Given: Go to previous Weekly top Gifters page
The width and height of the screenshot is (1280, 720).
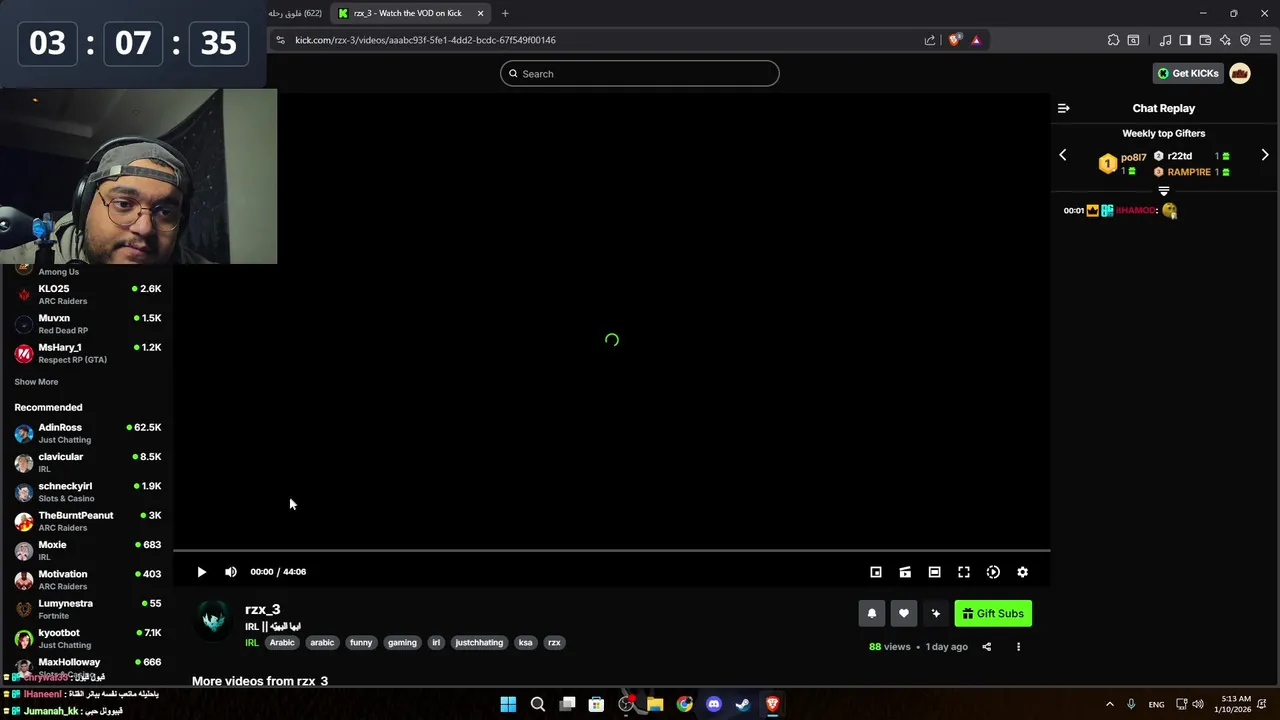Looking at the screenshot, I should (x=1063, y=155).
